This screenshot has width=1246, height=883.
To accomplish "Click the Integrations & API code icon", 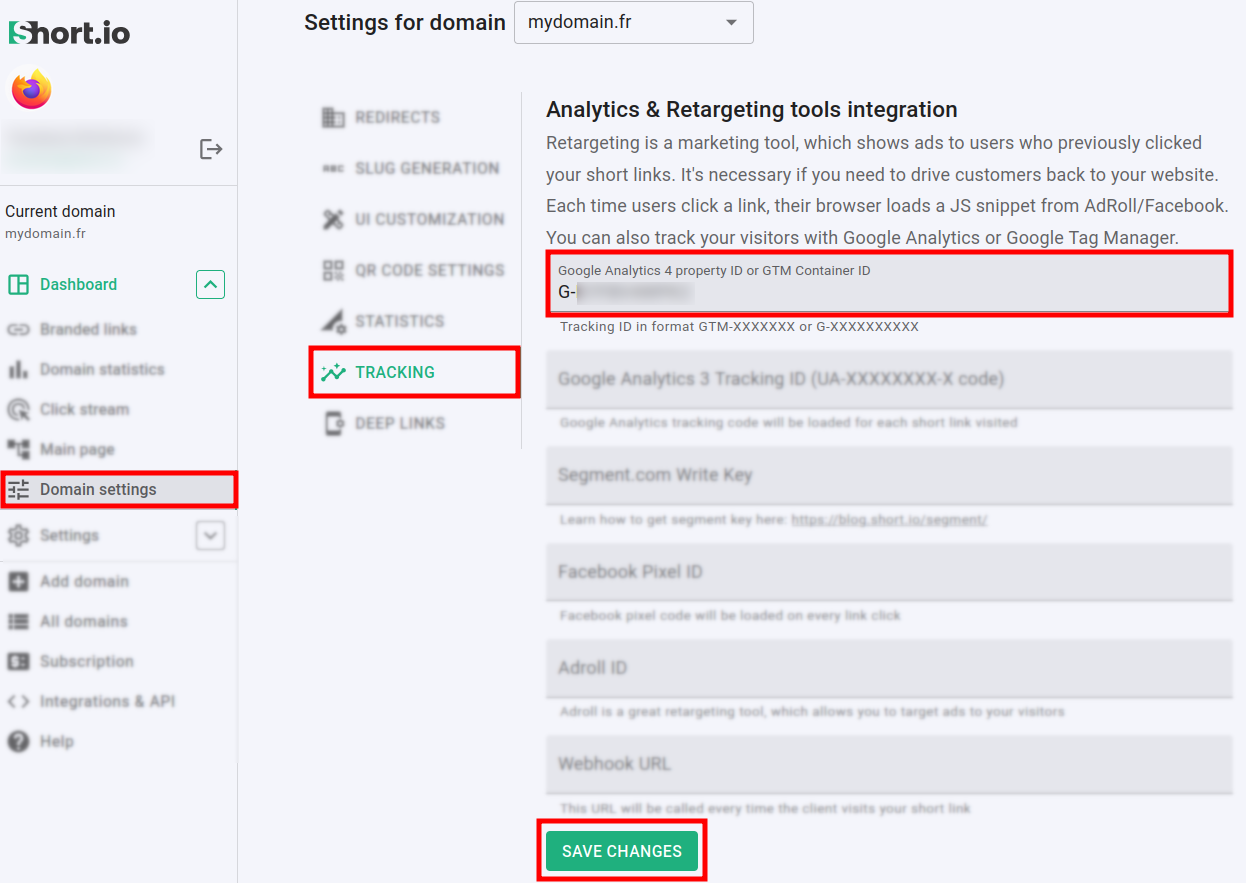I will pos(18,702).
